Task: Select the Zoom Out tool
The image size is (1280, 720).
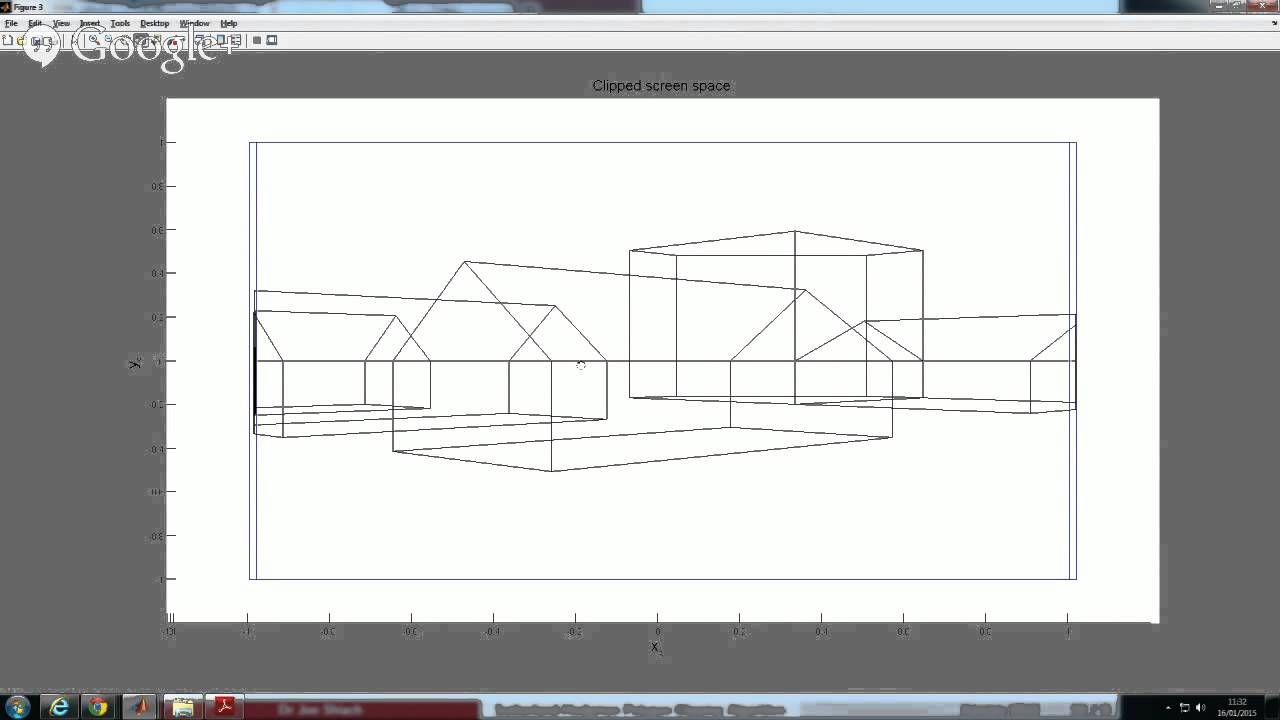Action: pyautogui.click(x=107, y=40)
